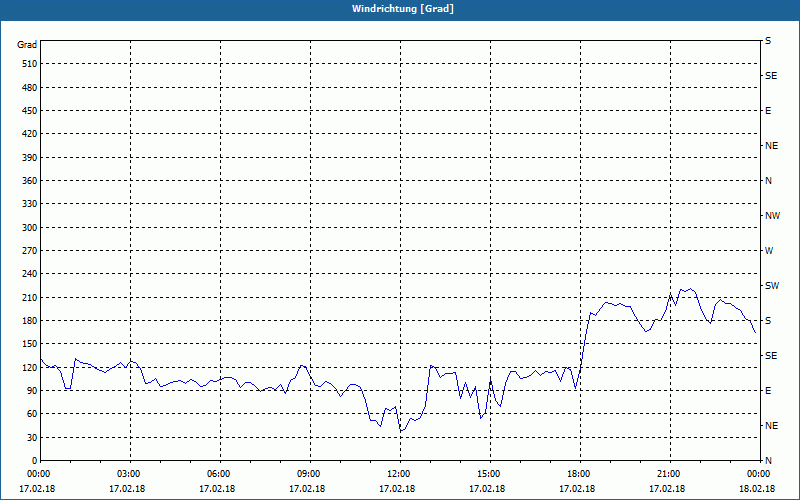800x500 pixels.
Task: Select the 390 y-axis value
Action: [x=30, y=158]
